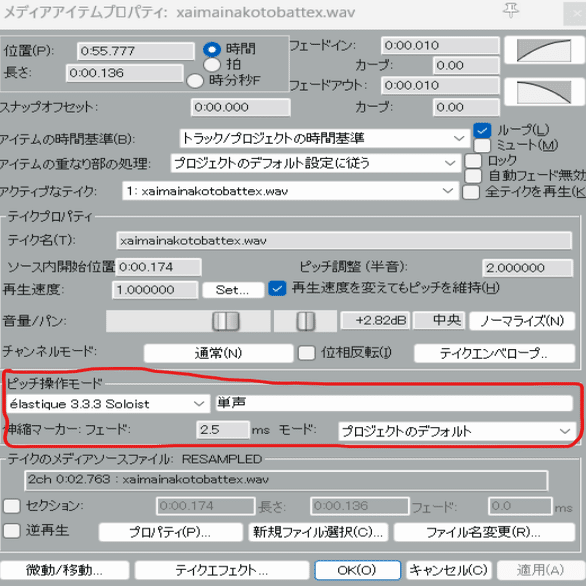Open テイクエフェクト... button
The image size is (586, 586).
click(x=222, y=570)
